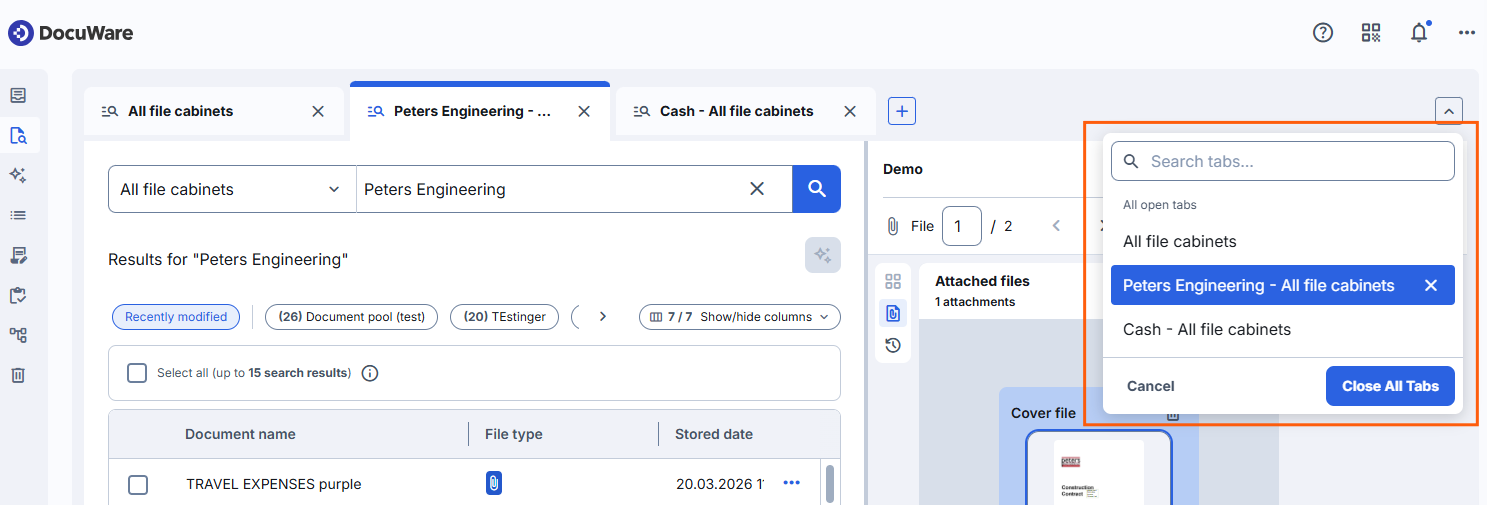
Task: Click Cancel in the tab list popup
Action: (1151, 386)
